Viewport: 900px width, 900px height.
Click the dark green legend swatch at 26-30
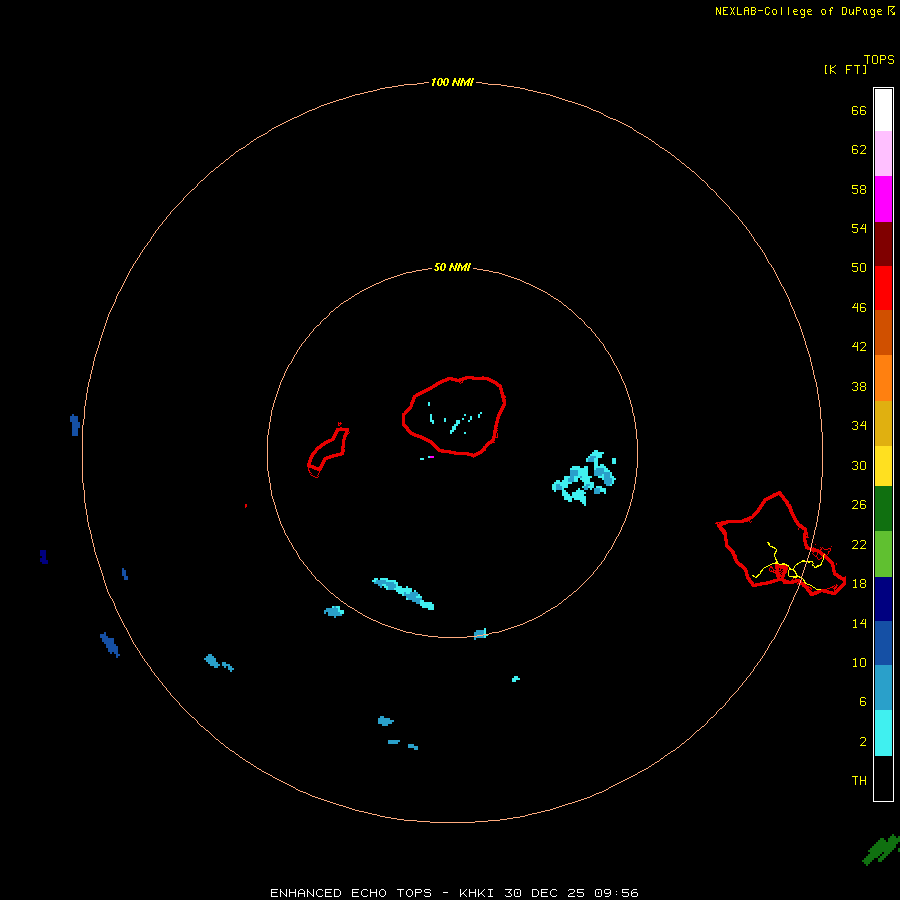[x=883, y=509]
